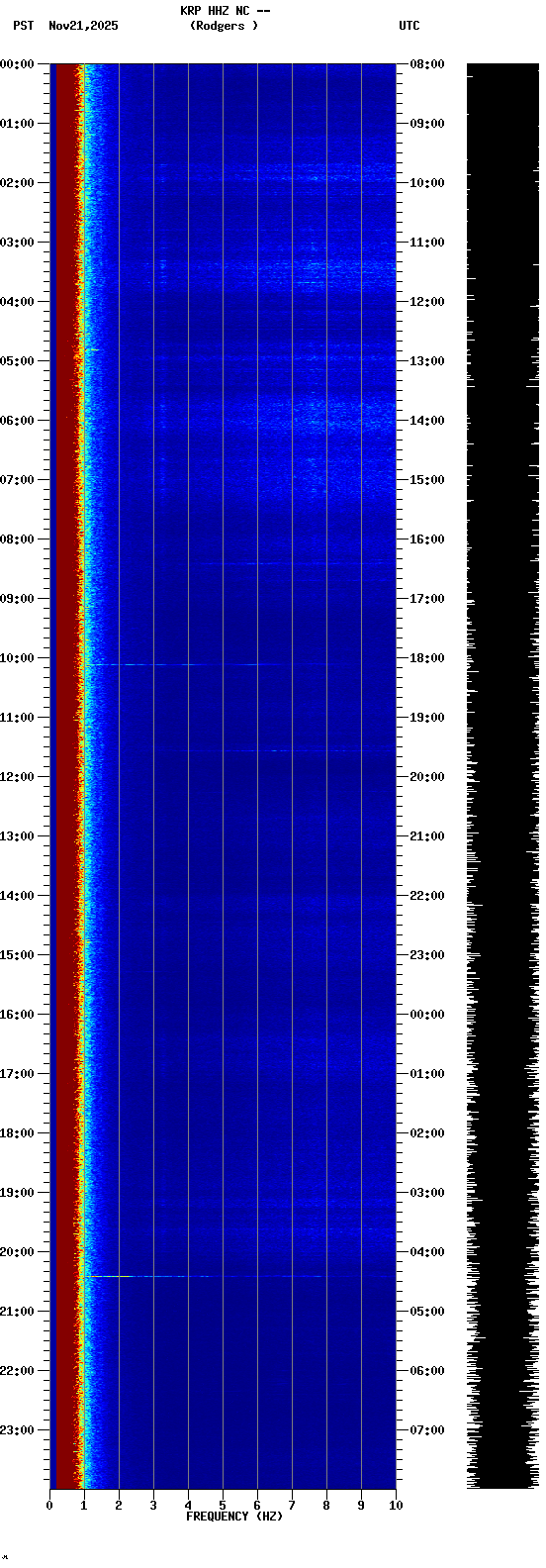
Task: Click the PST '18:00' time label
Action: pos(17,1133)
